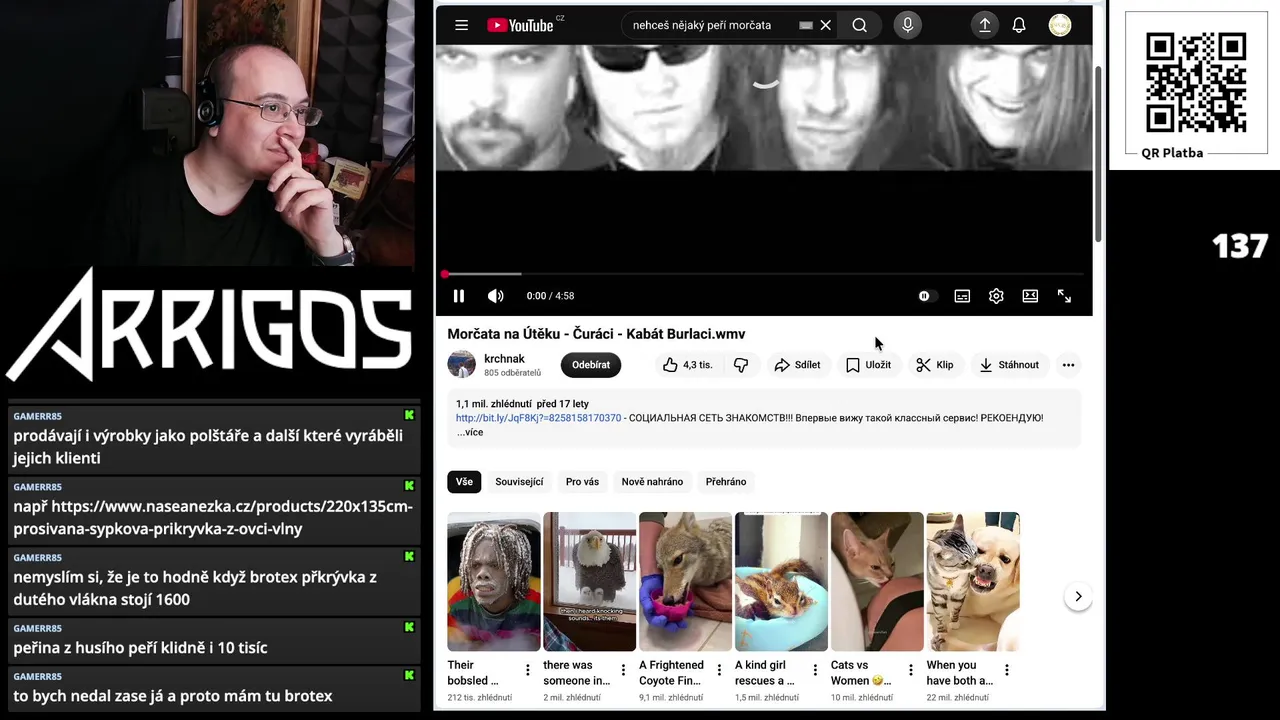Viewport: 1280px width, 720px height.
Task: Click the QR Platba code image
Action: coord(1196,83)
